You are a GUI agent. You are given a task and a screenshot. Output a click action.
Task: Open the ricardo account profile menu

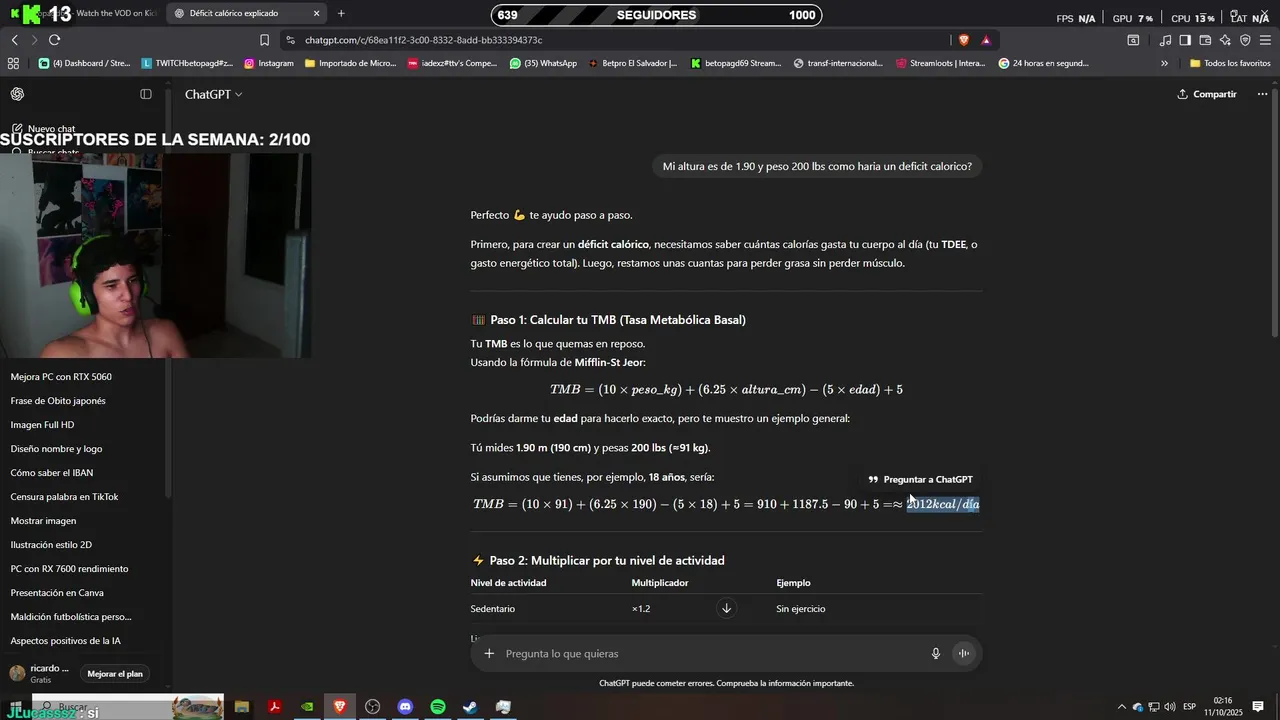40,674
